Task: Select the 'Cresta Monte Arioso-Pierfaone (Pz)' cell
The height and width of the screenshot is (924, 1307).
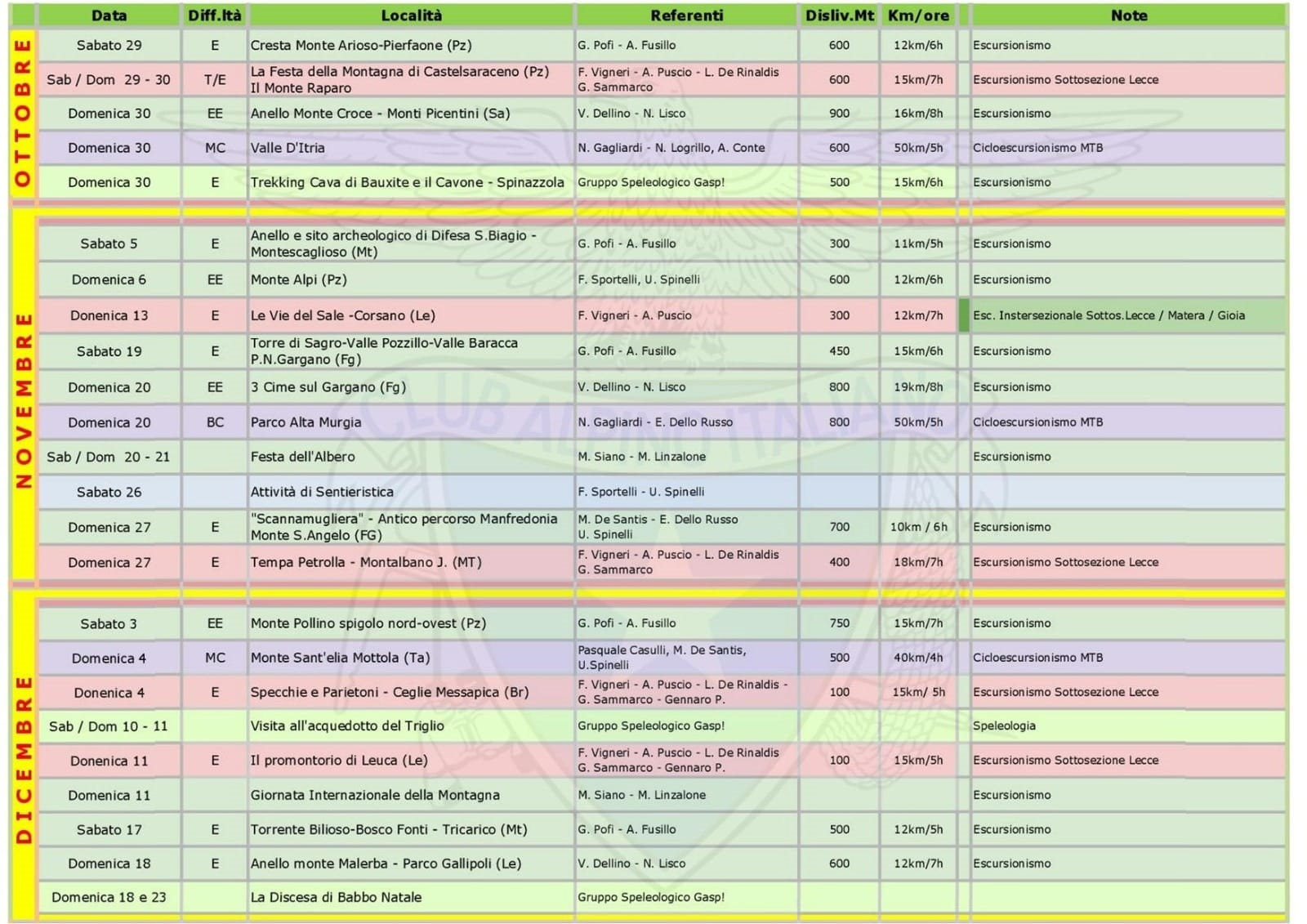Action: [411, 46]
